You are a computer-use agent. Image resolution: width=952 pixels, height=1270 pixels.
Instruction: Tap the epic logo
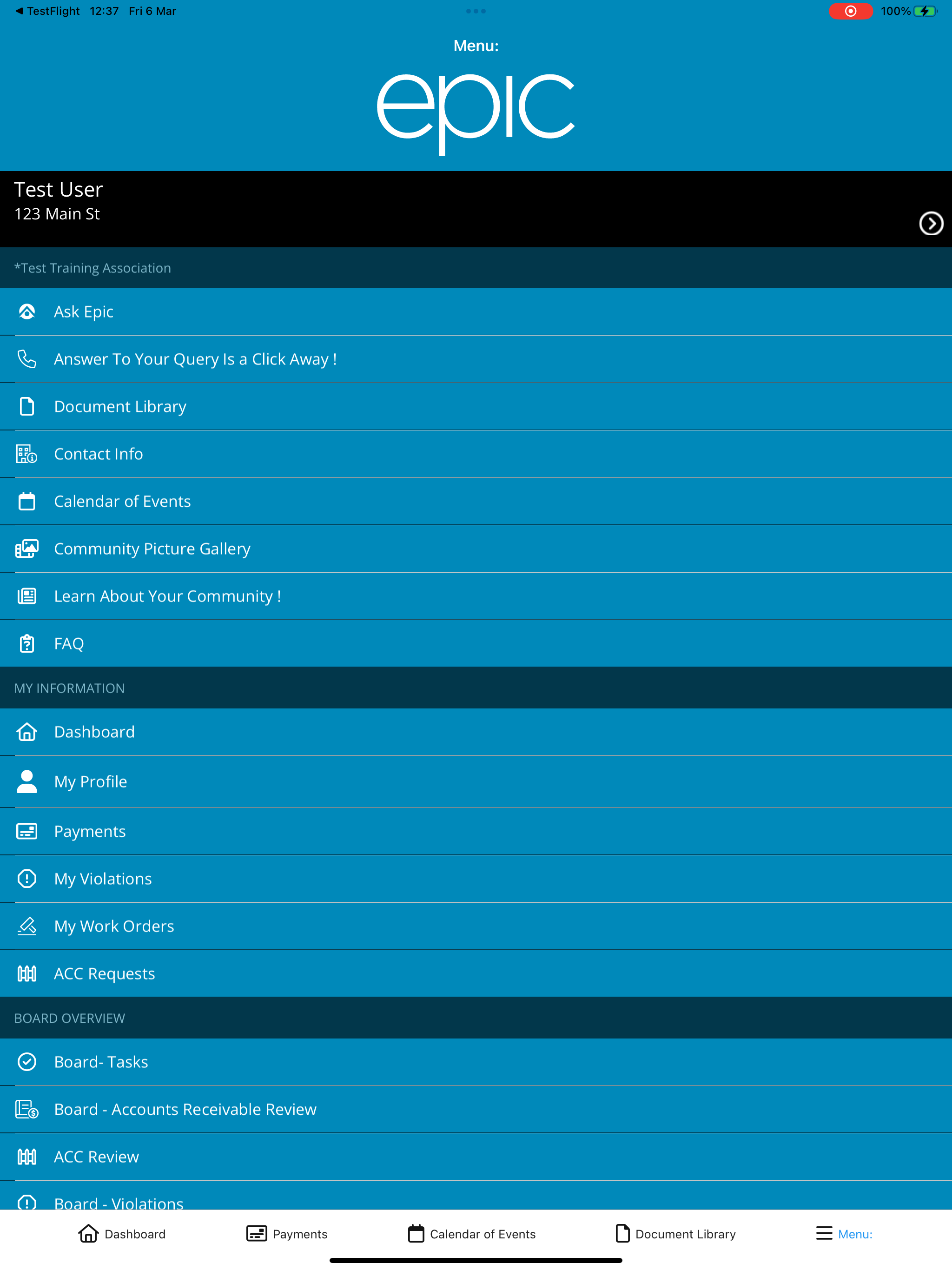pos(476,114)
